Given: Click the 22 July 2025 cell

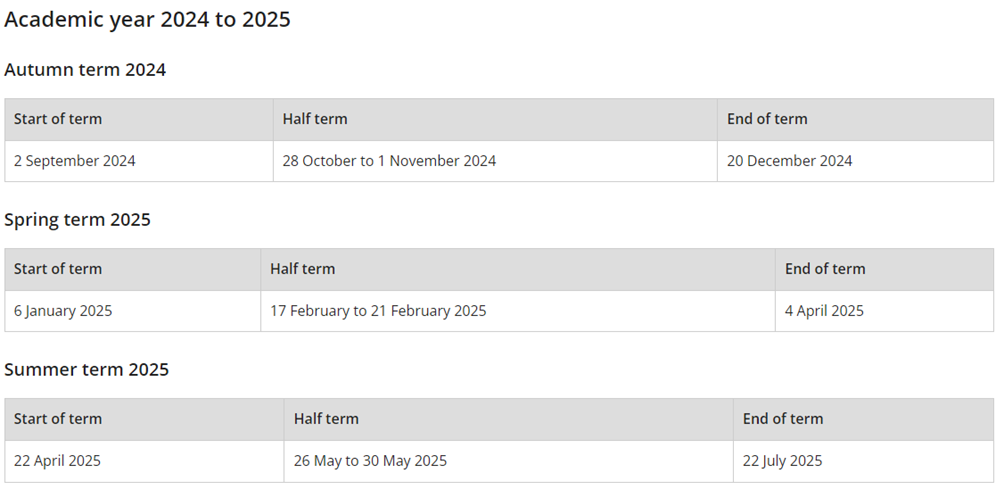Looking at the screenshot, I should (863, 461).
